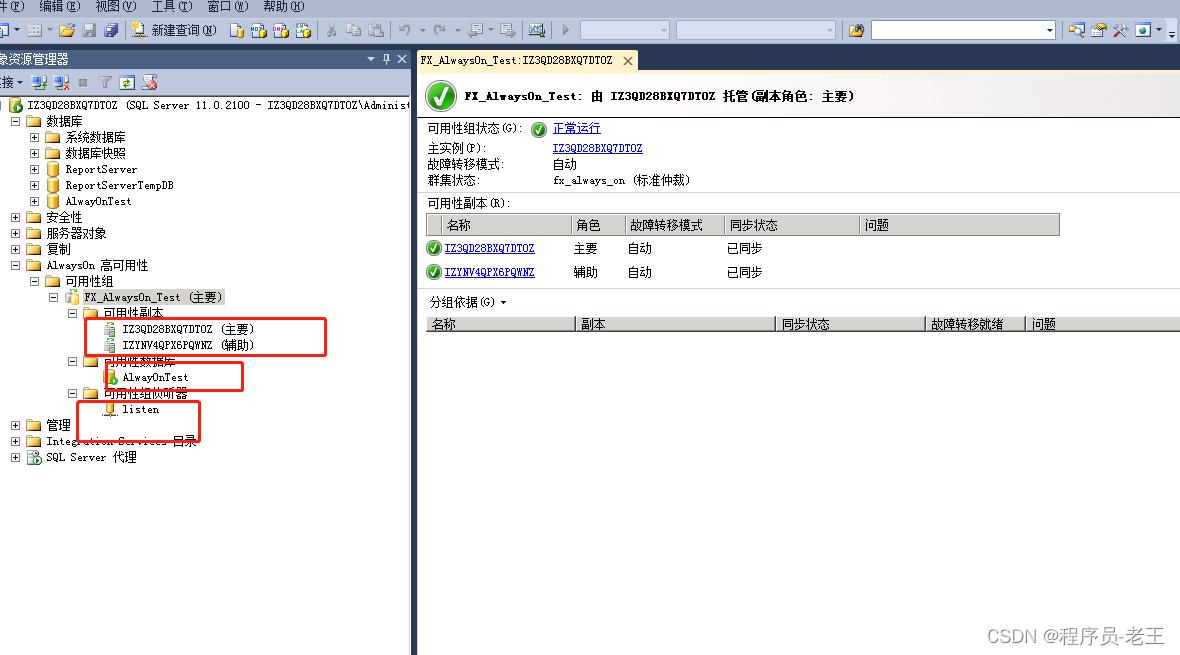Click the wrench and screwdriver icon in the toolbar
The image size is (1180, 655).
[x=1120, y=30]
